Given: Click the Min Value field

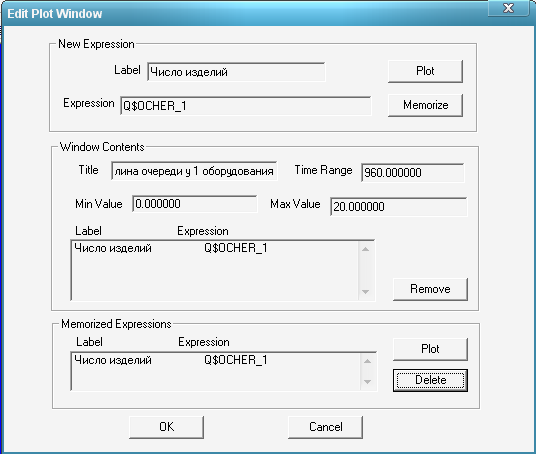Looking at the screenshot, I should point(195,204).
